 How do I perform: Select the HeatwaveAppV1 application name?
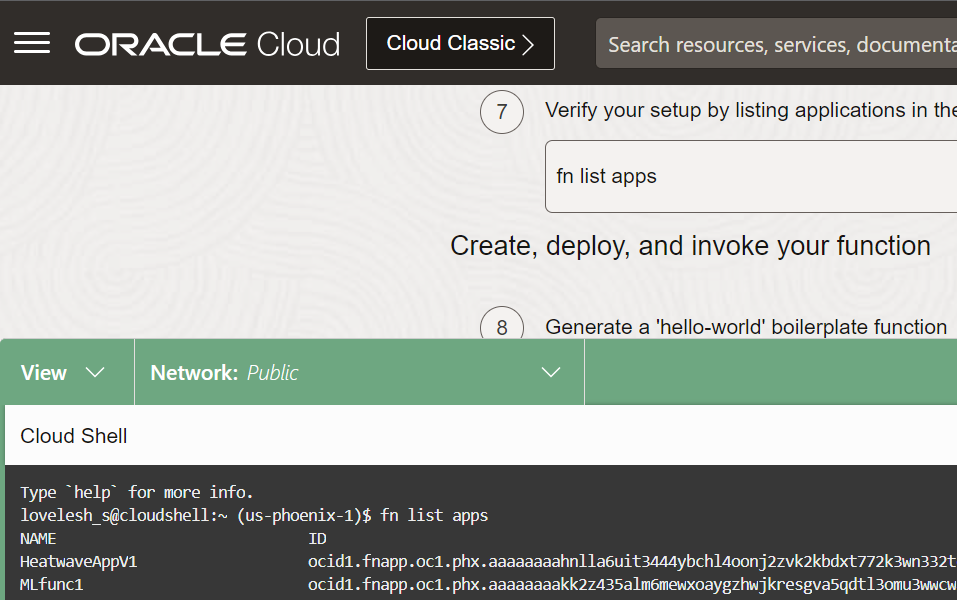78,561
